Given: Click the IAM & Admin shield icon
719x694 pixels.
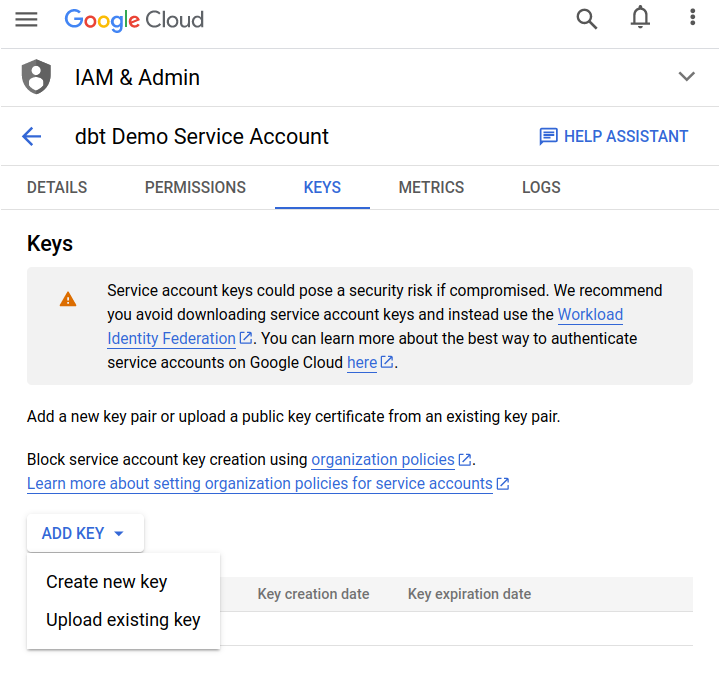Looking at the screenshot, I should [x=37, y=77].
